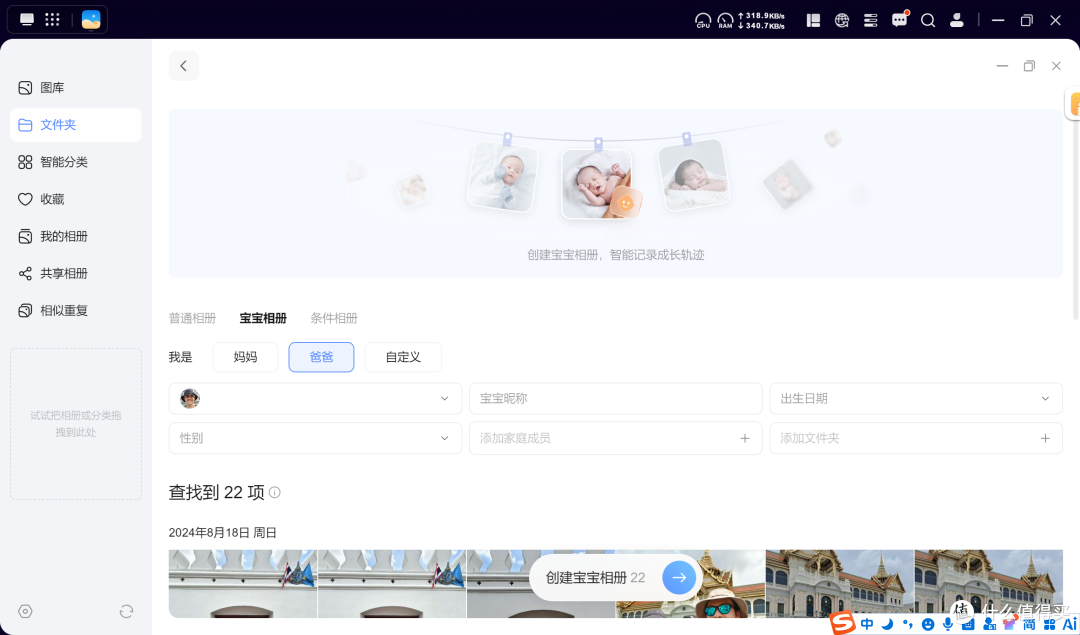Image resolution: width=1080 pixels, height=635 pixels.
Task: Switch to the 条件相册 tab
Action: (x=334, y=318)
